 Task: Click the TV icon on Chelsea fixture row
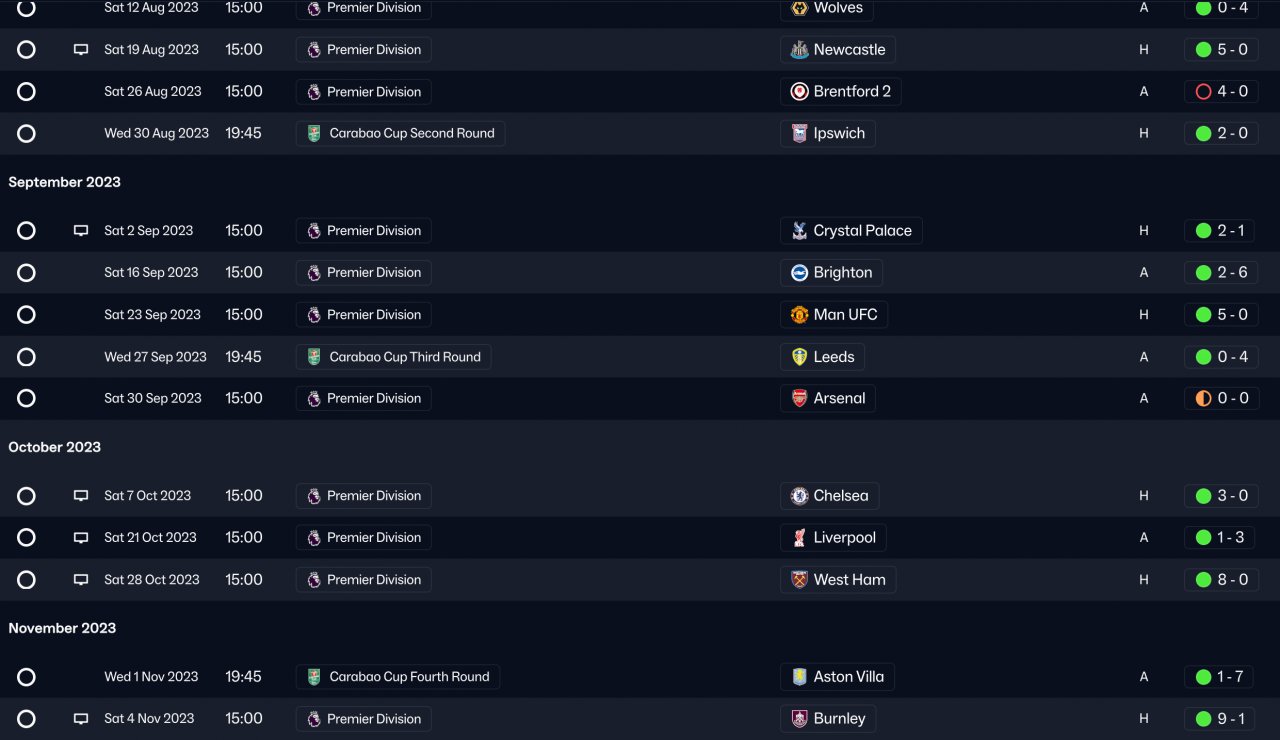point(81,496)
